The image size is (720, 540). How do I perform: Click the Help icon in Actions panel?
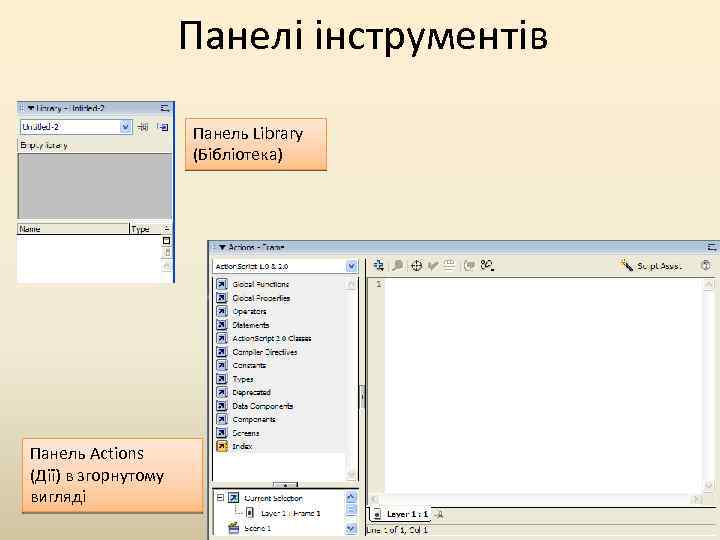pos(706,265)
